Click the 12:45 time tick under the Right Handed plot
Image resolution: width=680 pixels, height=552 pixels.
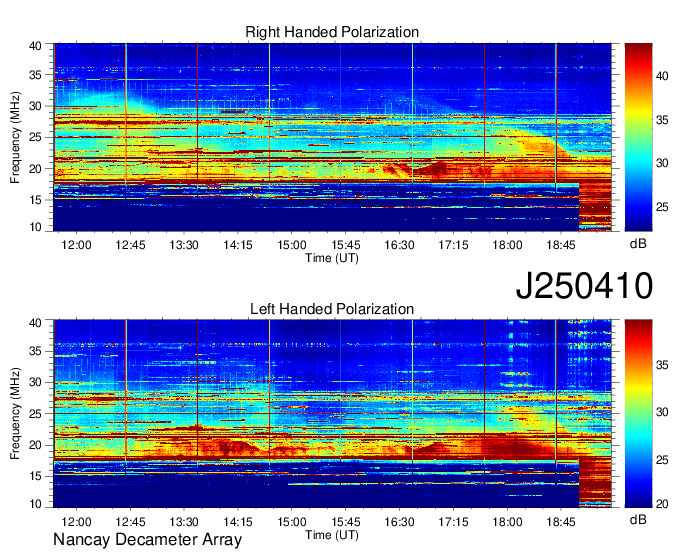click(x=130, y=245)
